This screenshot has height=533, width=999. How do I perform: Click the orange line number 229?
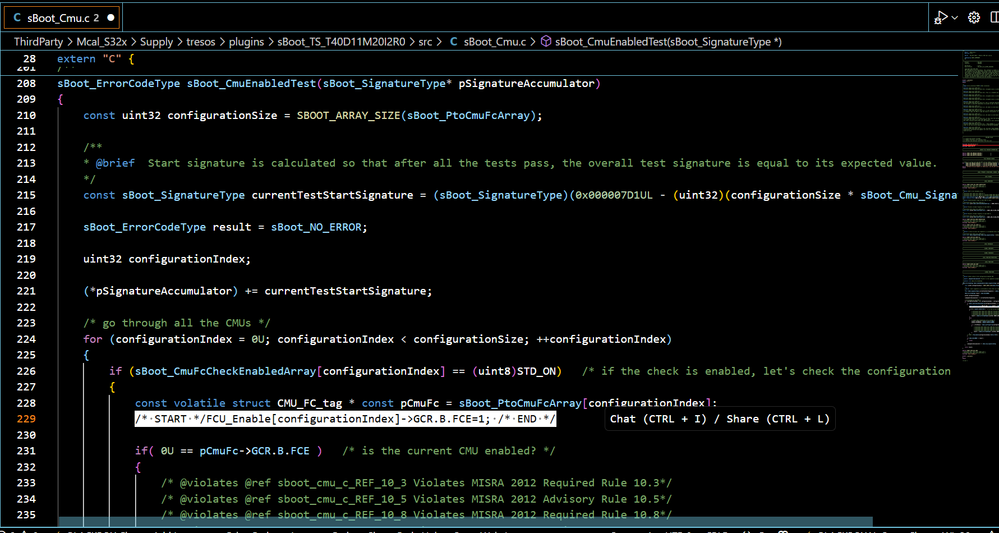click(x=26, y=419)
